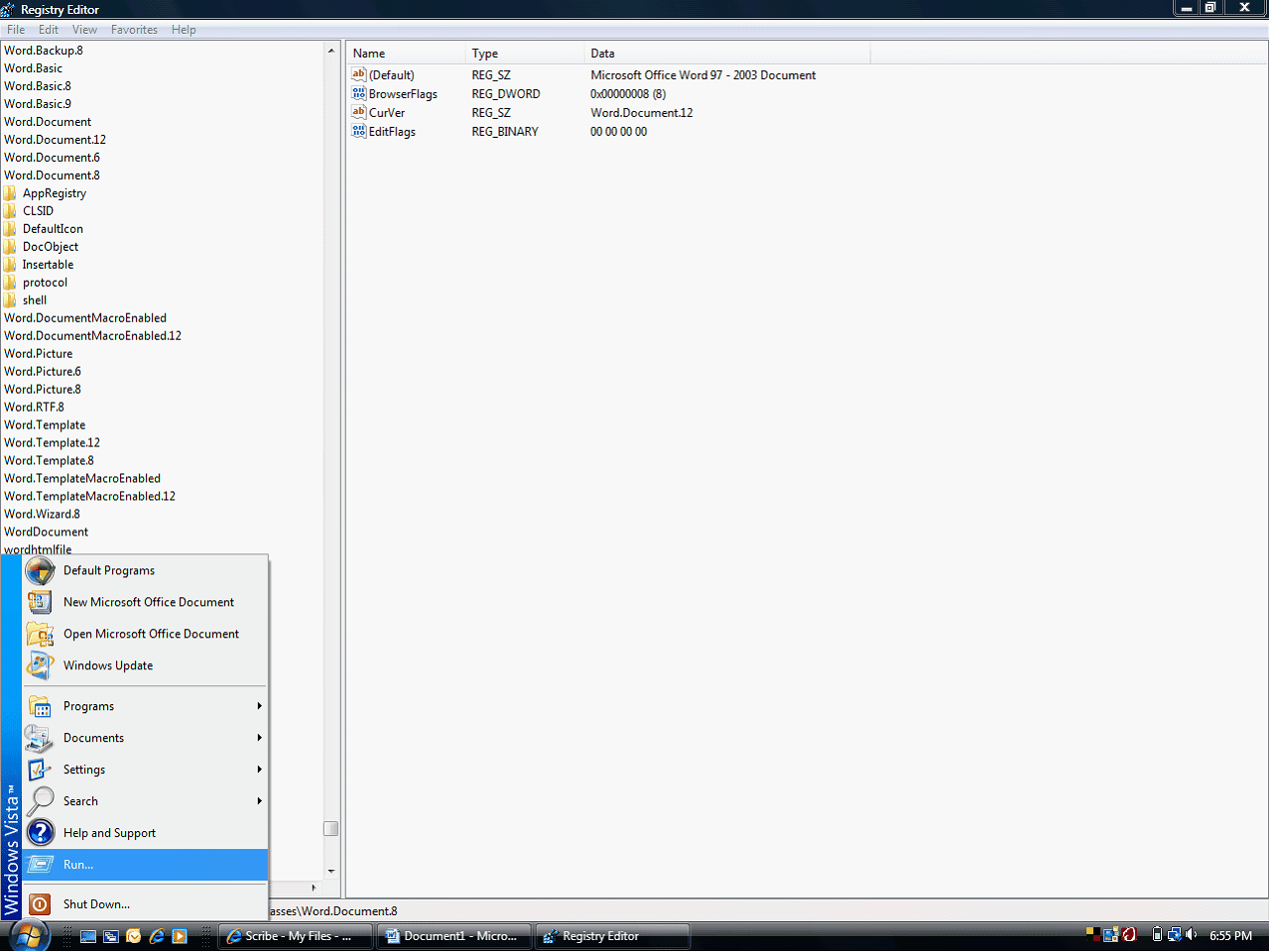This screenshot has width=1270, height=952.
Task: Click the string icon beside CurVer
Action: coord(359,112)
